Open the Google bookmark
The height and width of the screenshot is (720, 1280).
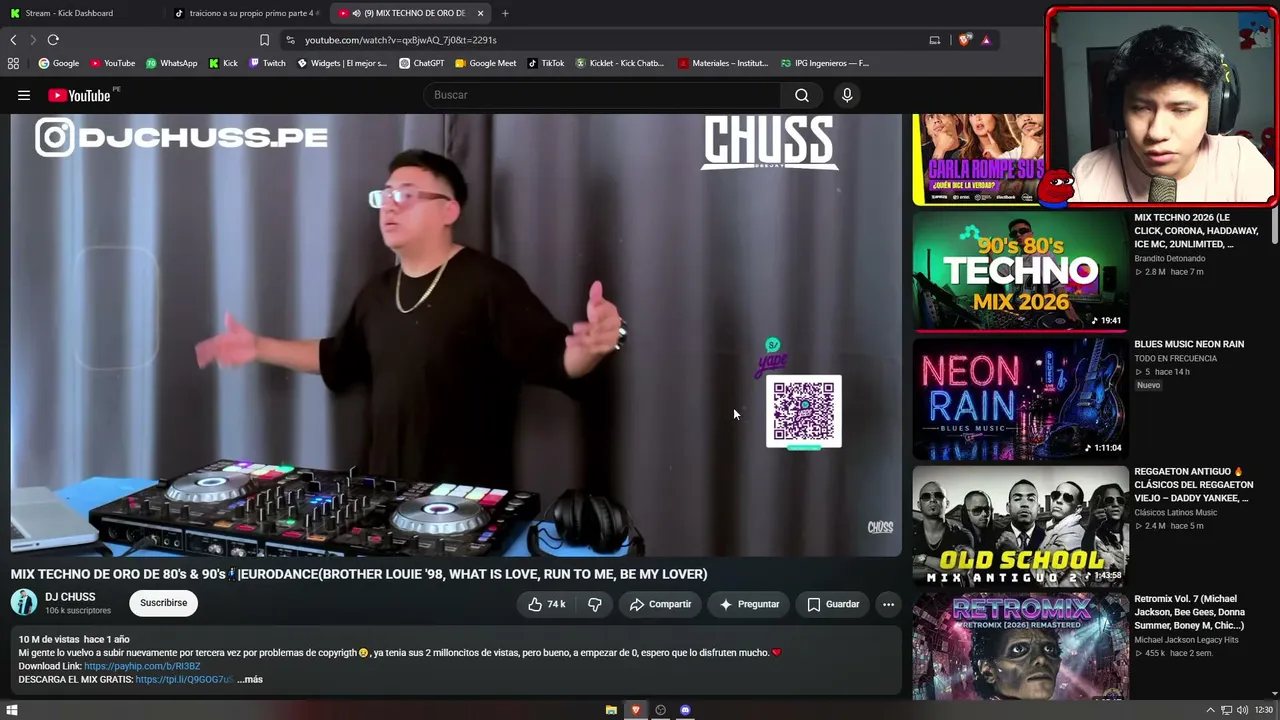coord(59,63)
